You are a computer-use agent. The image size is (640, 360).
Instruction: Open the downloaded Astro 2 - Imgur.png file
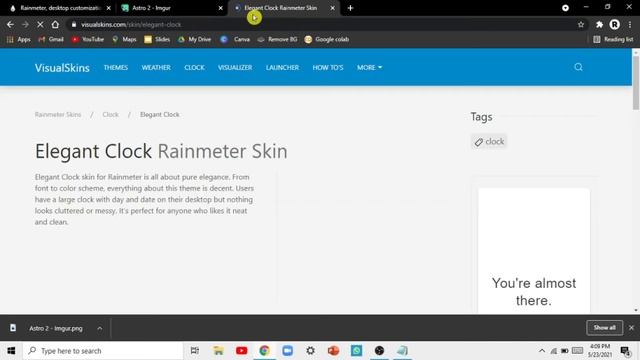(x=56, y=328)
